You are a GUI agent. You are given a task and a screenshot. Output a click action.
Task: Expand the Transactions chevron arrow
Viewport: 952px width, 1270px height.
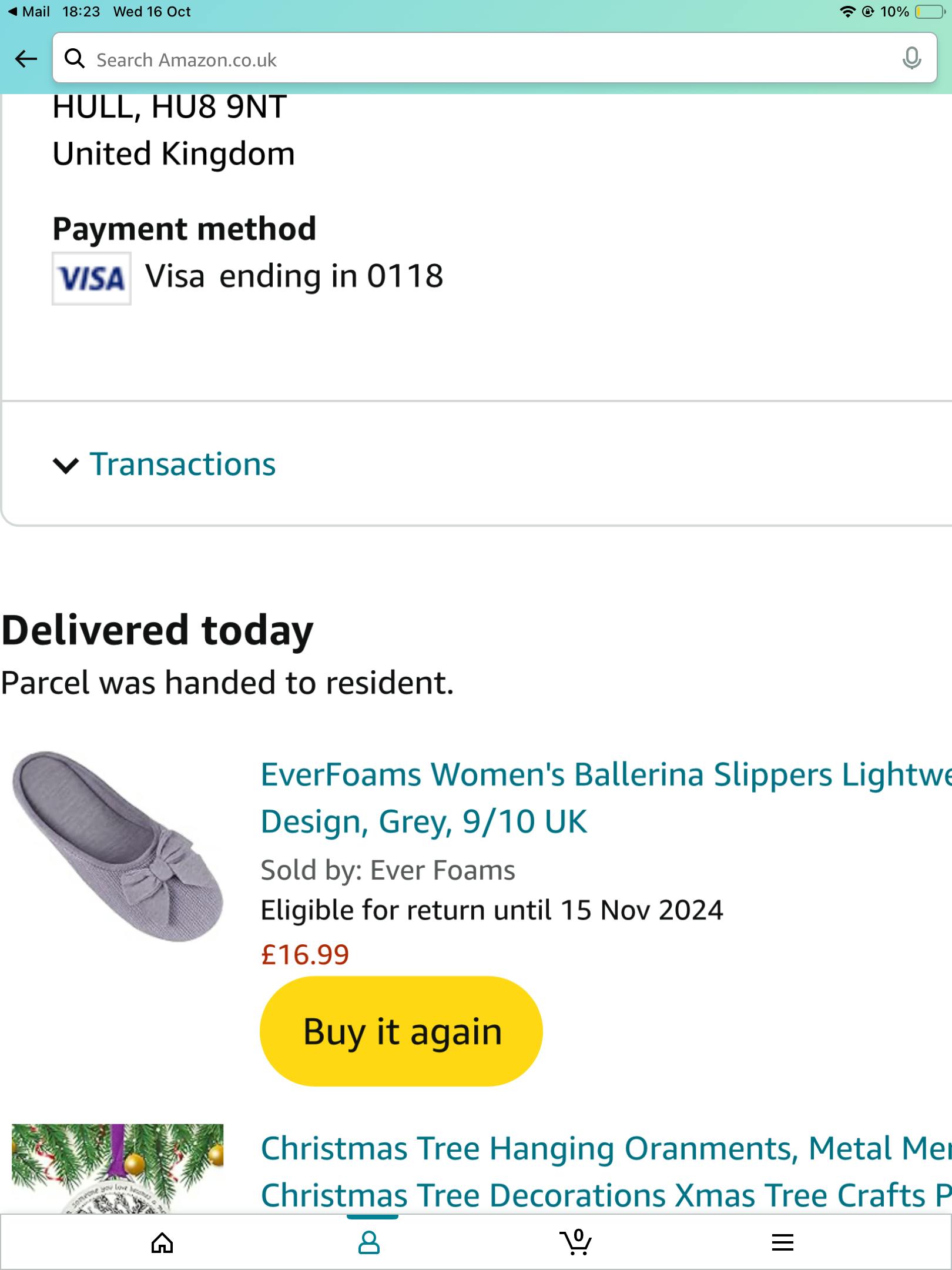65,465
